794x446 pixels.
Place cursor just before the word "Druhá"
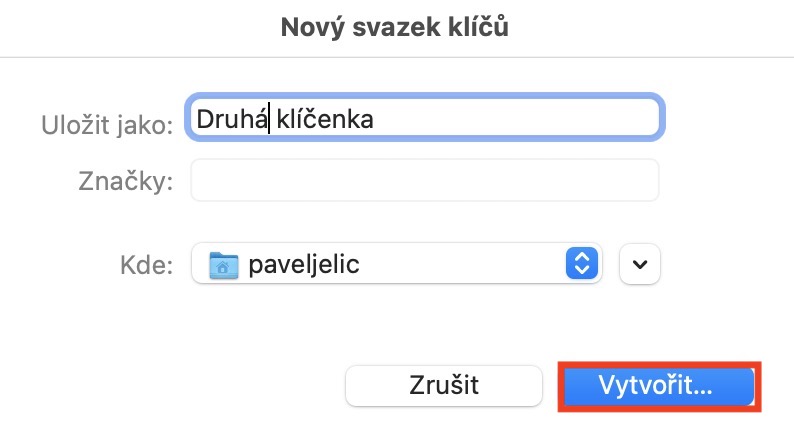pyautogui.click(x=197, y=120)
